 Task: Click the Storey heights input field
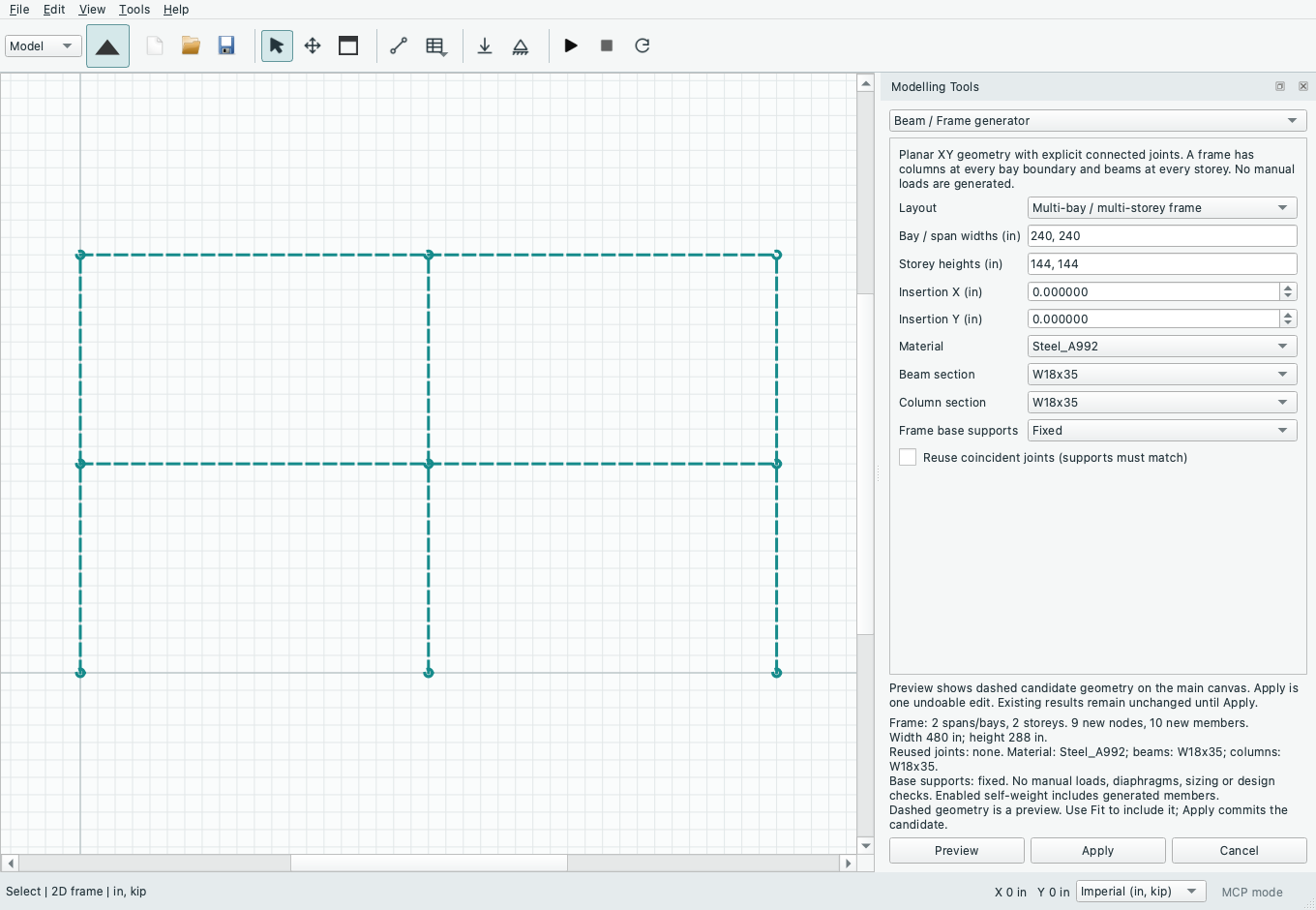point(1162,264)
